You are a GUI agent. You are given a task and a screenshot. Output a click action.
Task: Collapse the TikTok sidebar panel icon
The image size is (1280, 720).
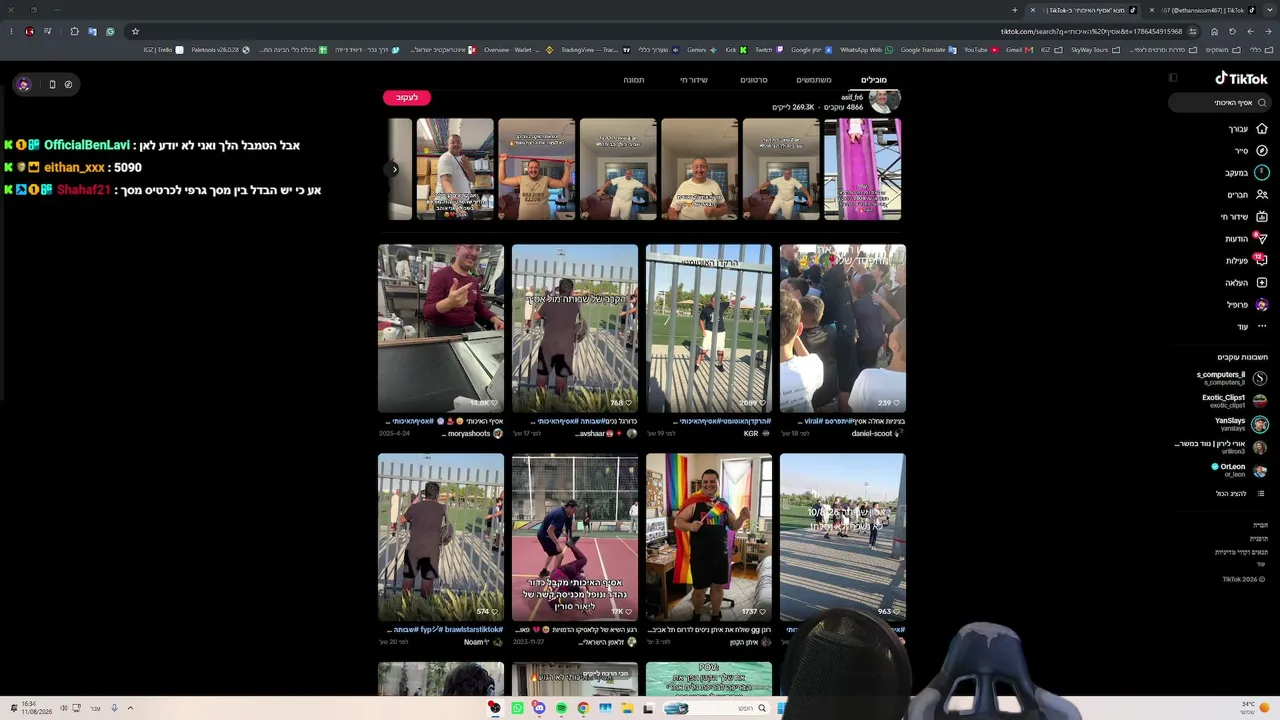tap(1173, 78)
